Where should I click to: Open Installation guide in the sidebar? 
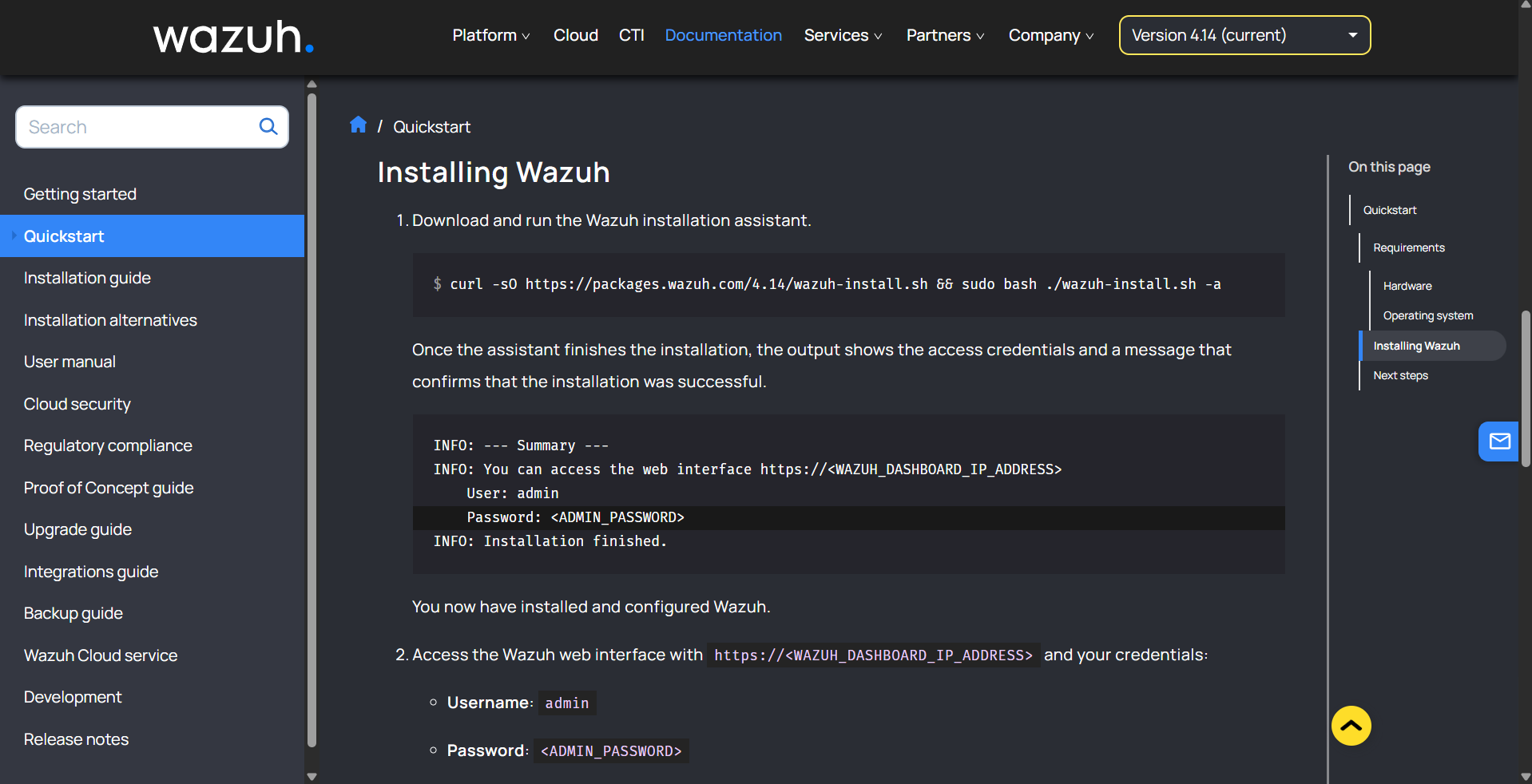(87, 278)
